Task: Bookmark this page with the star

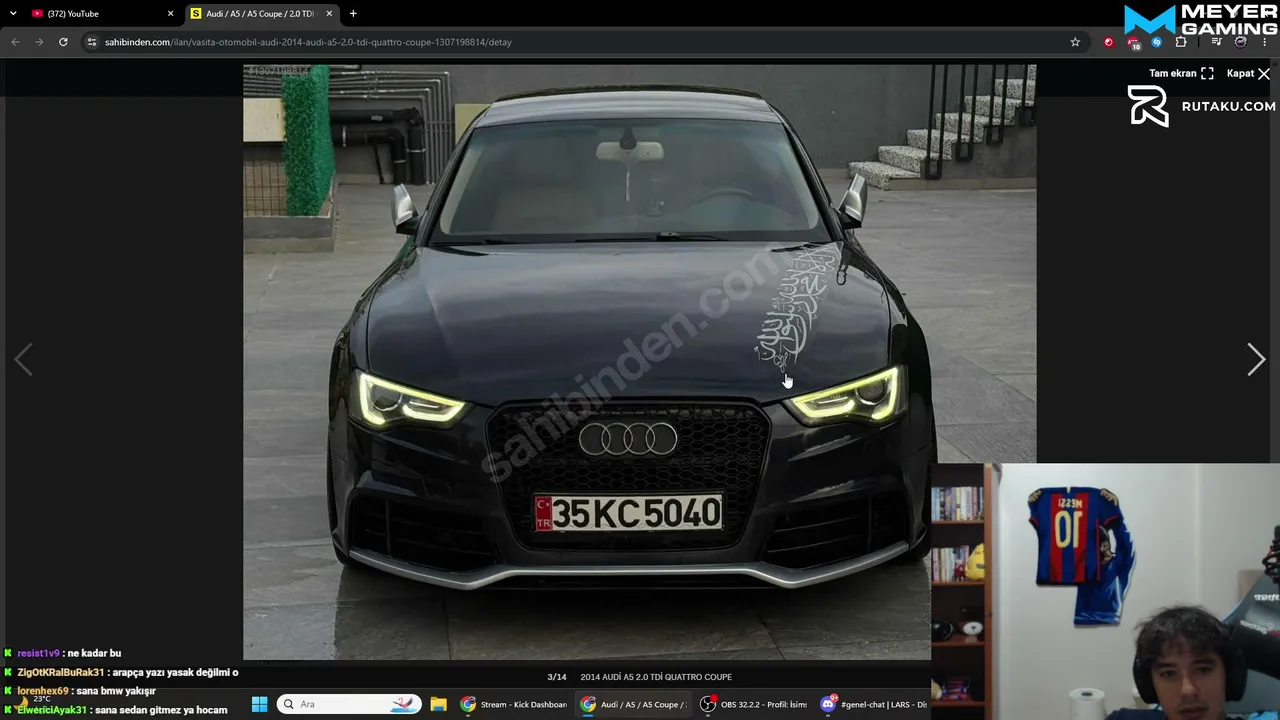Action: [x=1075, y=42]
